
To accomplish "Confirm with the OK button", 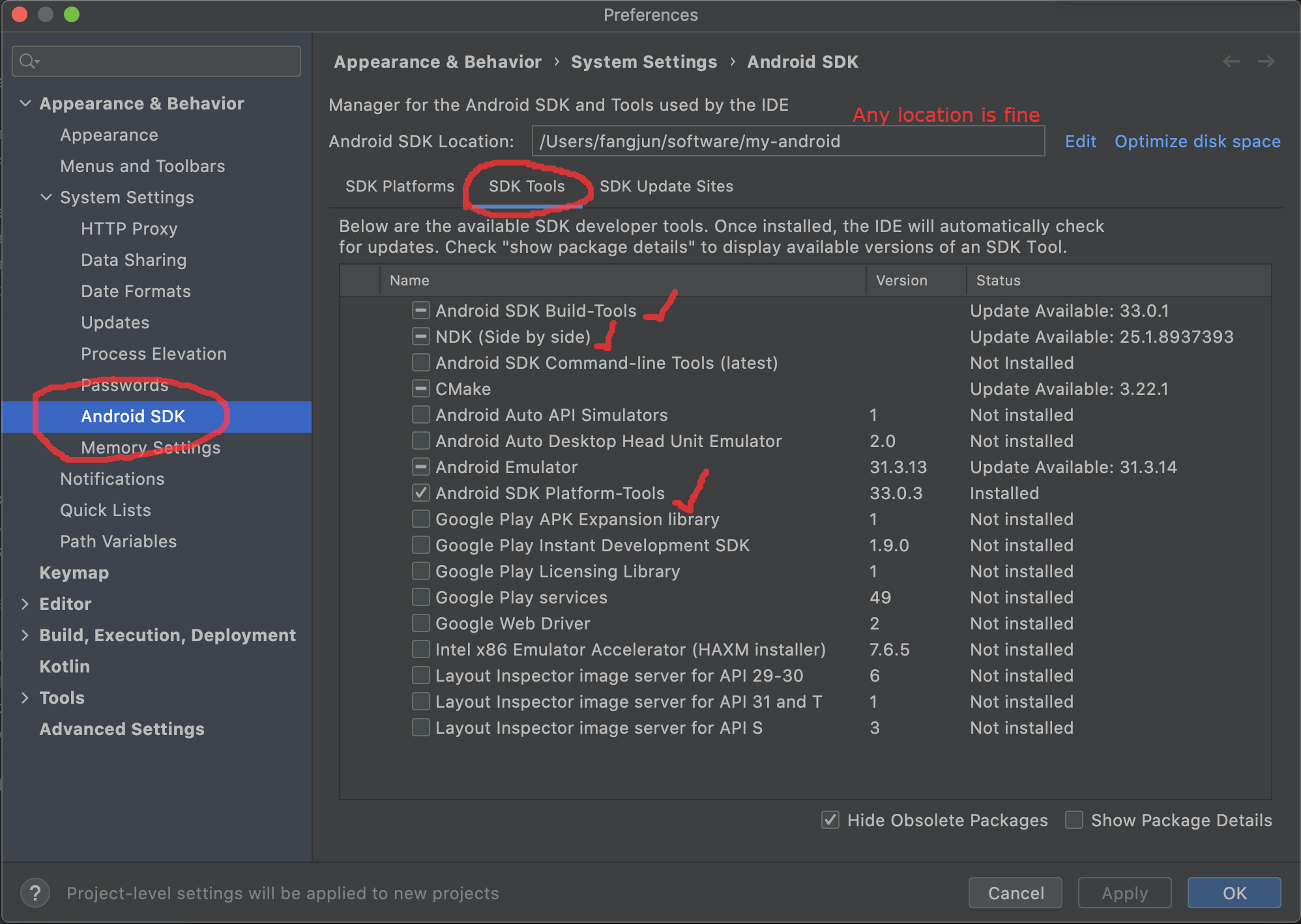I will click(1234, 893).
